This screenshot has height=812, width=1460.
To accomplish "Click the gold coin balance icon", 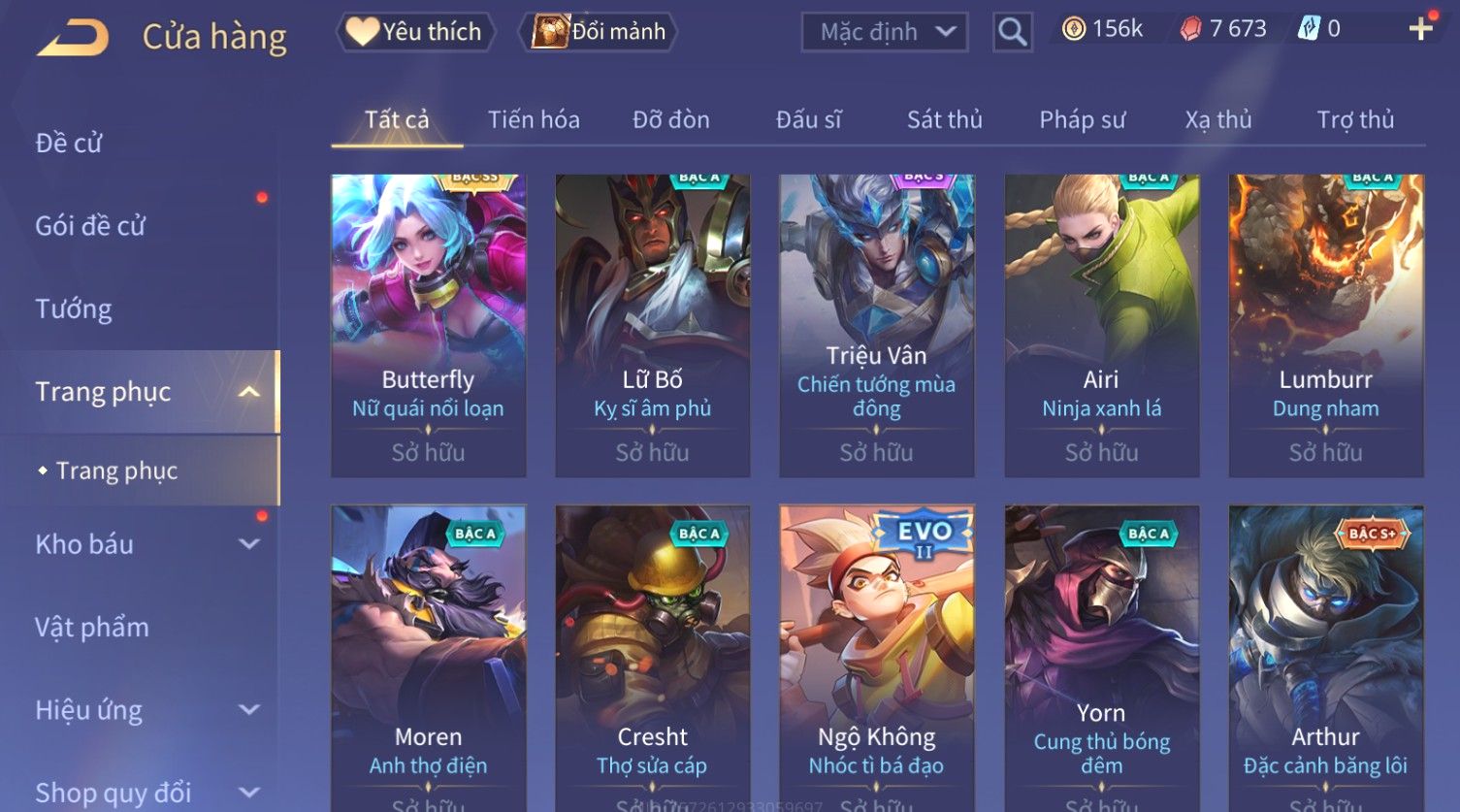I will pyautogui.click(x=1073, y=29).
